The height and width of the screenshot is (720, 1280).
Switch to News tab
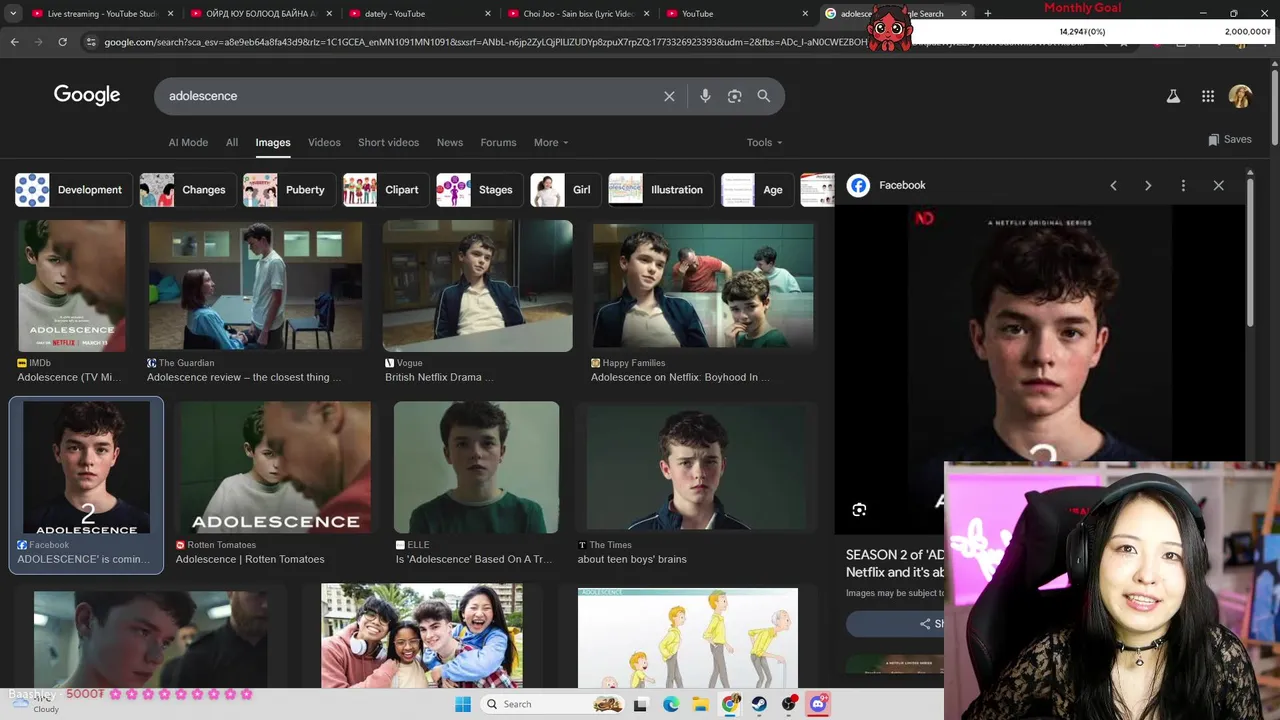tap(450, 142)
